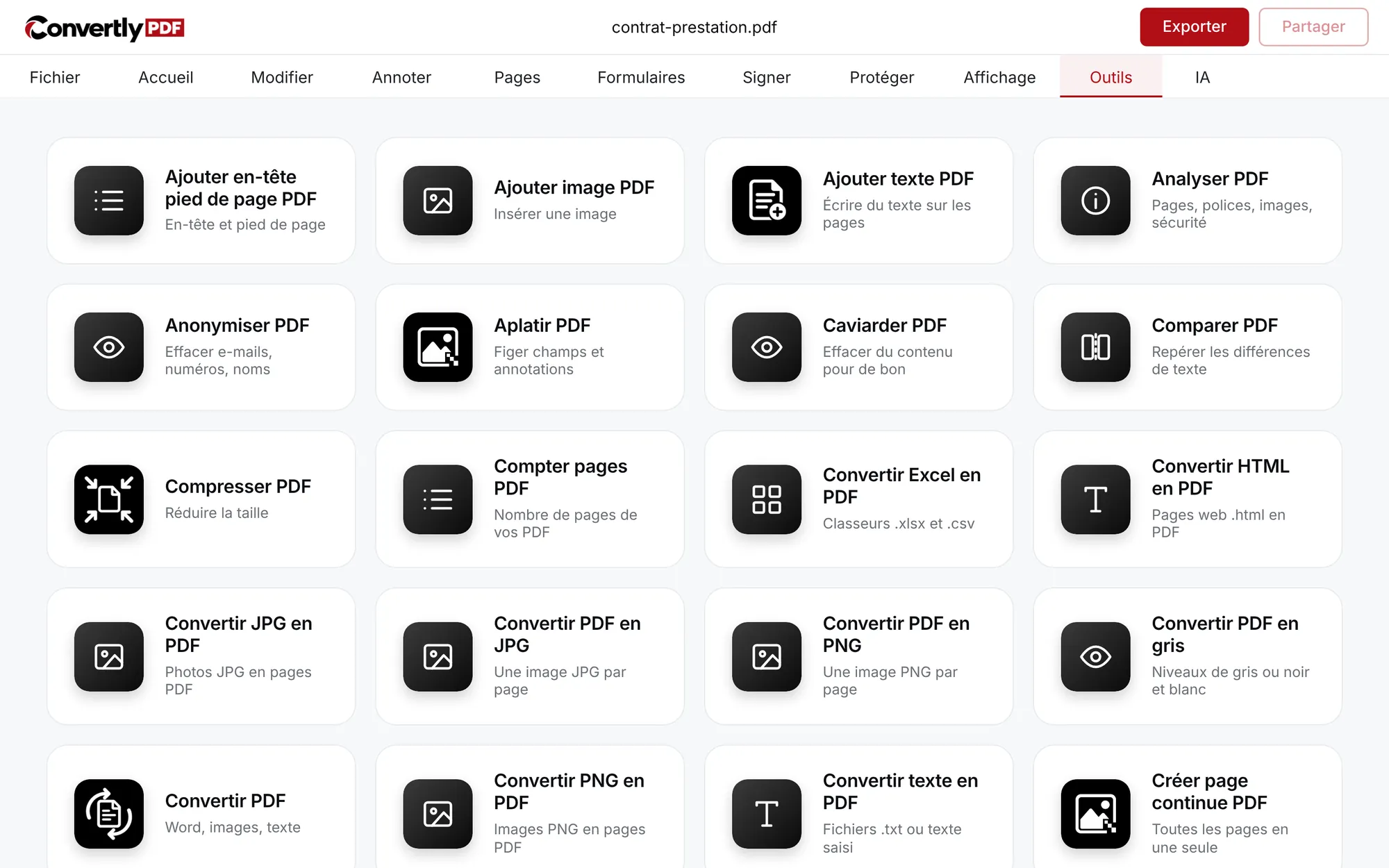Open the Créer page continue PDF icon
The height and width of the screenshot is (868, 1389).
(x=1095, y=814)
